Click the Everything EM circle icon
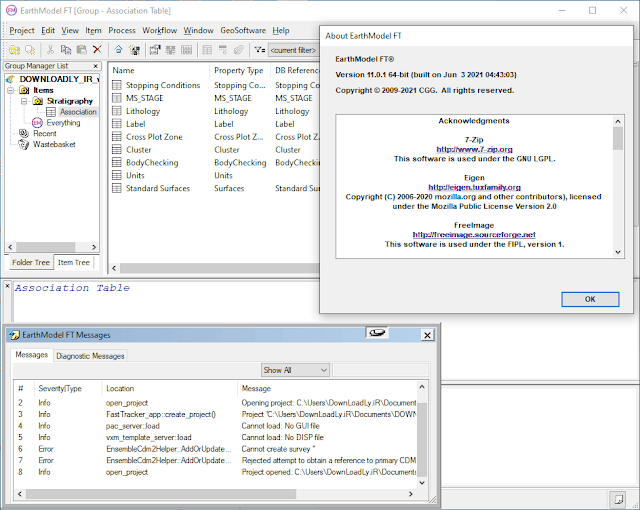This screenshot has height=510, width=640. click(37, 122)
